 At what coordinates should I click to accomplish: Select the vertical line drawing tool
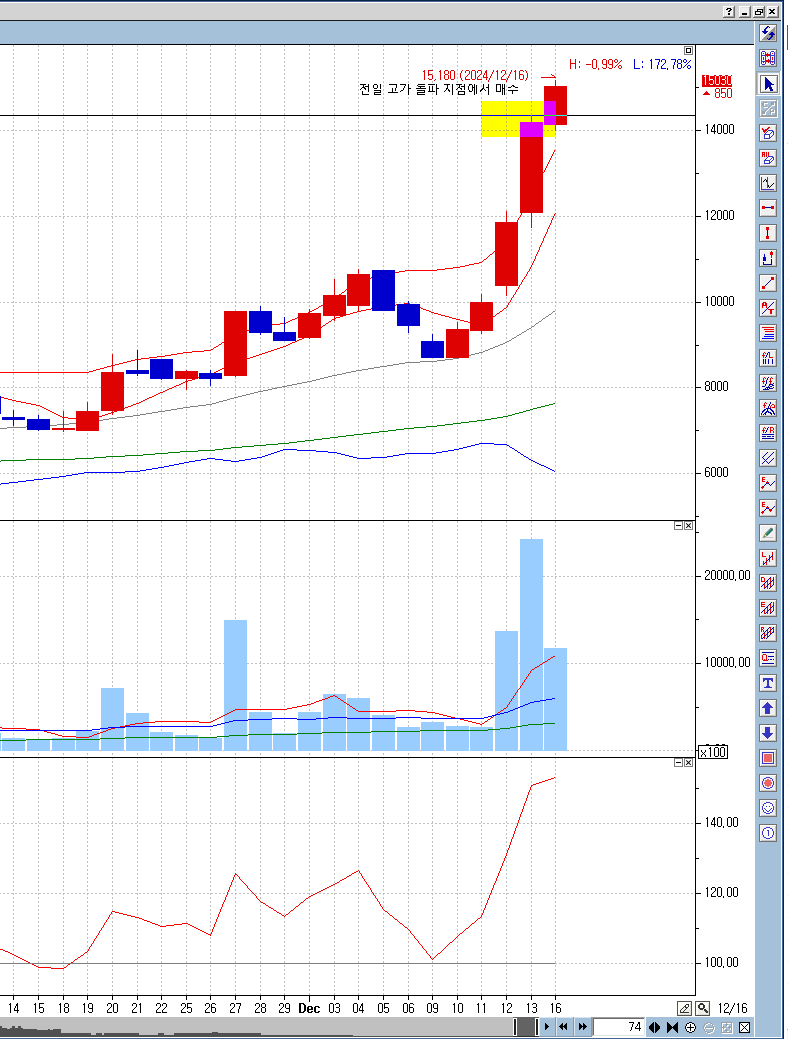pos(768,233)
